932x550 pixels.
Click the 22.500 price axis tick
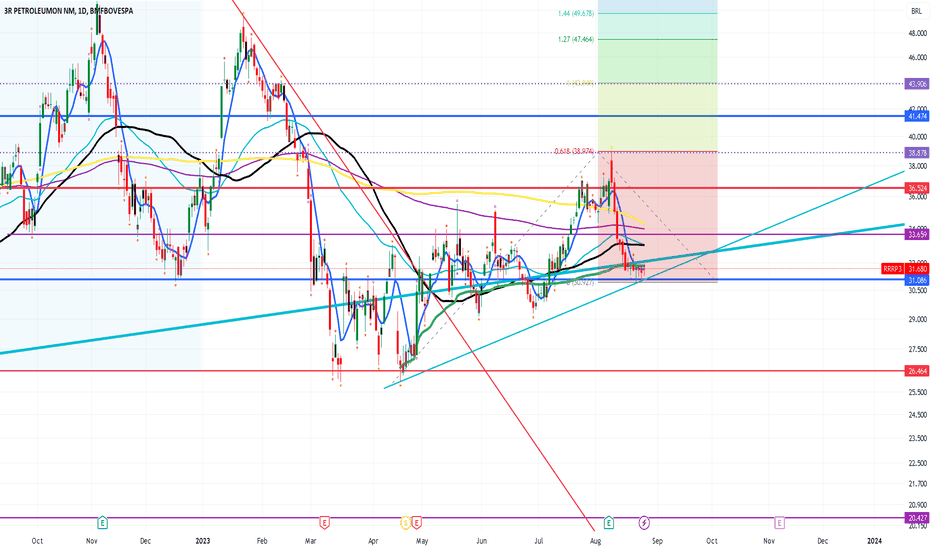pos(917,463)
